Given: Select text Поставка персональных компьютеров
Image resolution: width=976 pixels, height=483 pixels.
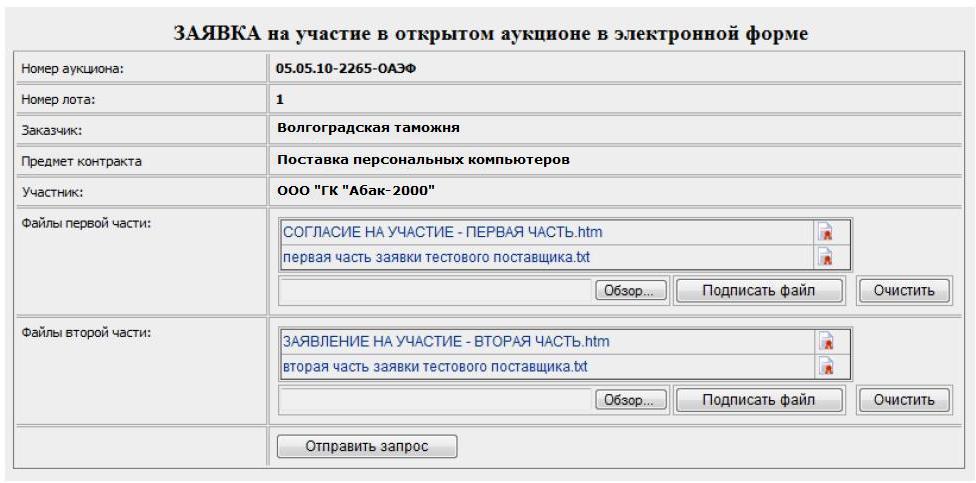Looking at the screenshot, I should coord(423,159).
